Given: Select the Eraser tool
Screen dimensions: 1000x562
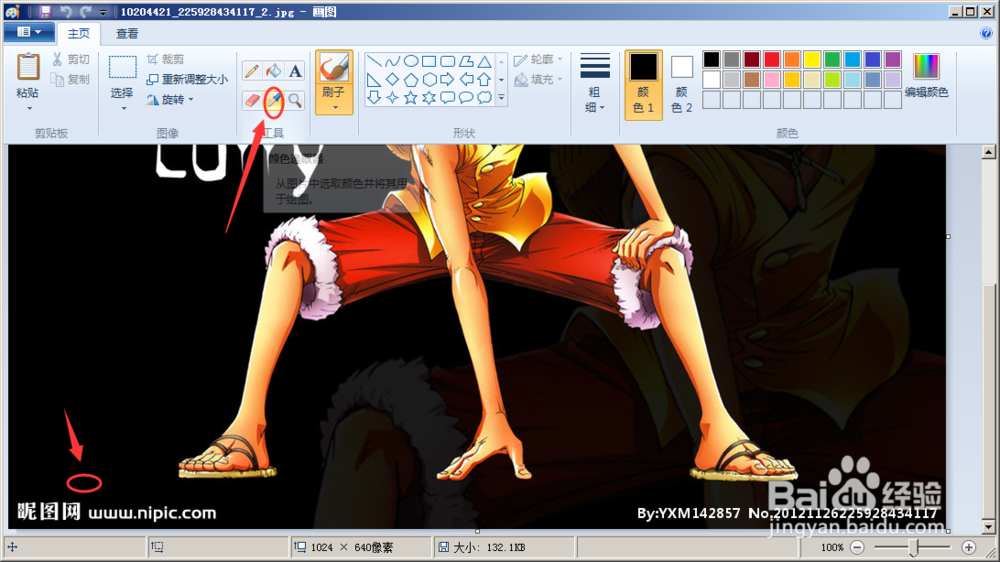Looking at the screenshot, I should coord(252,100).
